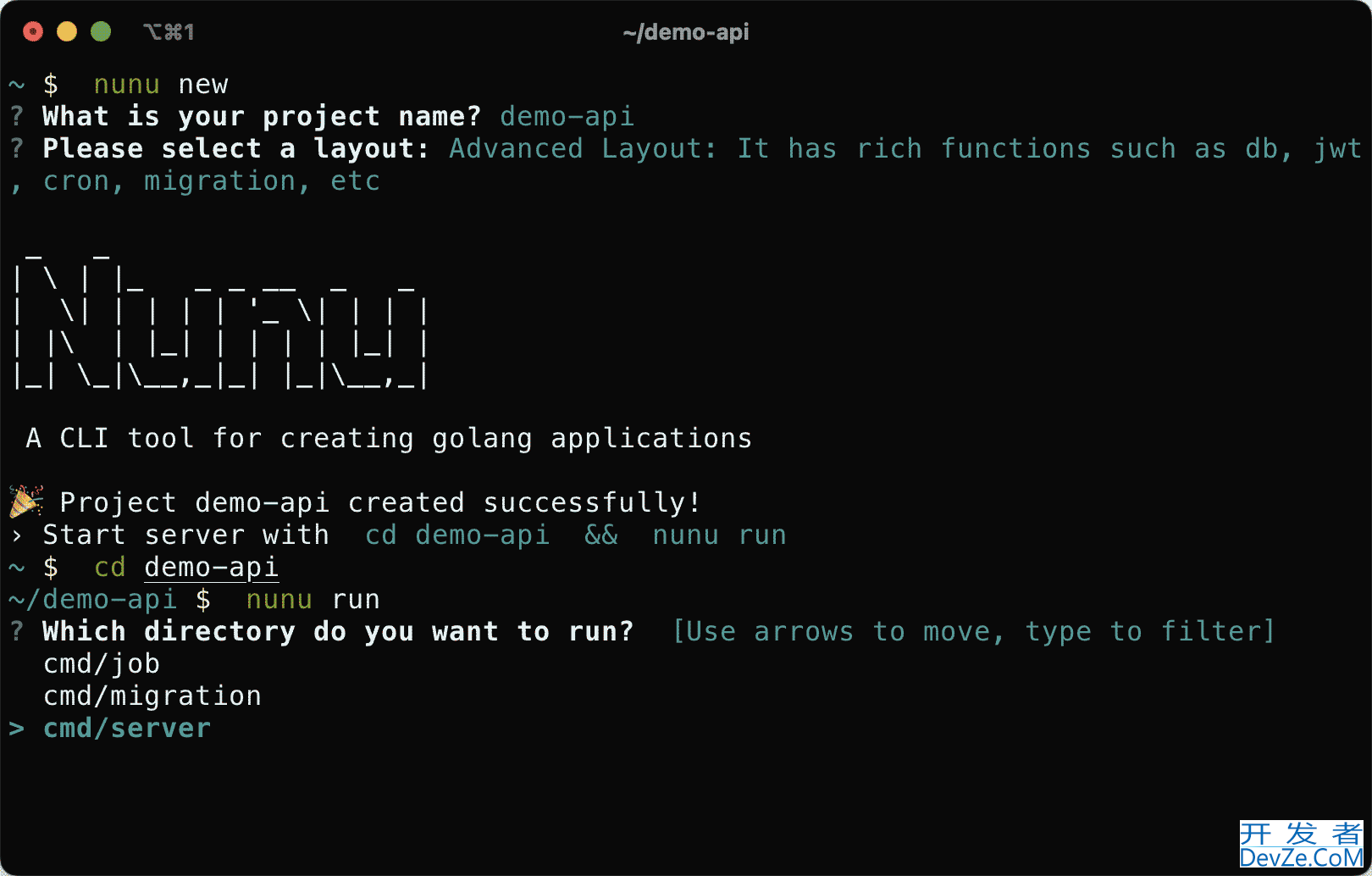This screenshot has width=1372, height=876.
Task: Click the green zoom window button
Action: pos(101,32)
